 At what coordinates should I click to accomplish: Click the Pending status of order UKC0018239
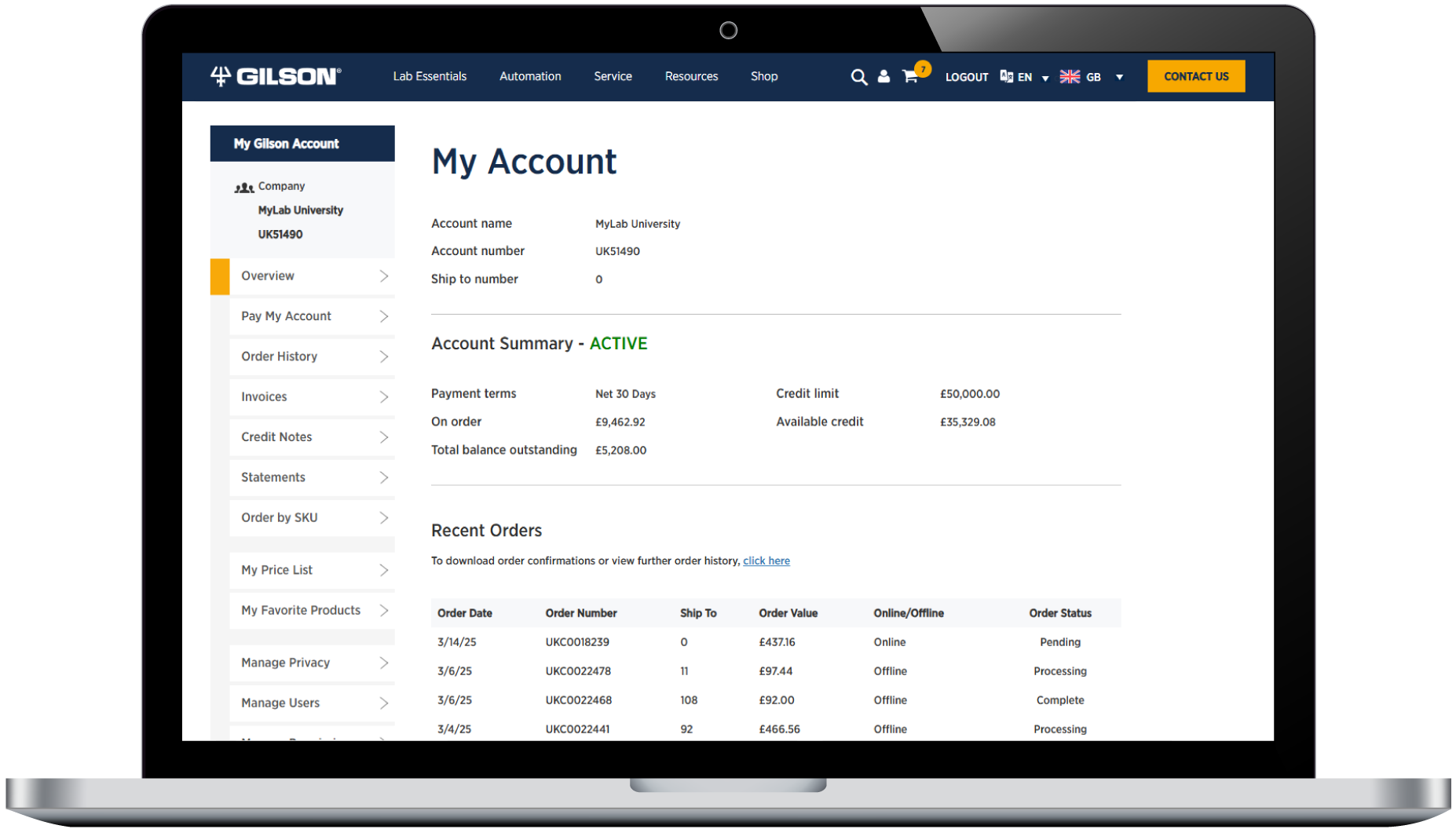(x=1060, y=642)
